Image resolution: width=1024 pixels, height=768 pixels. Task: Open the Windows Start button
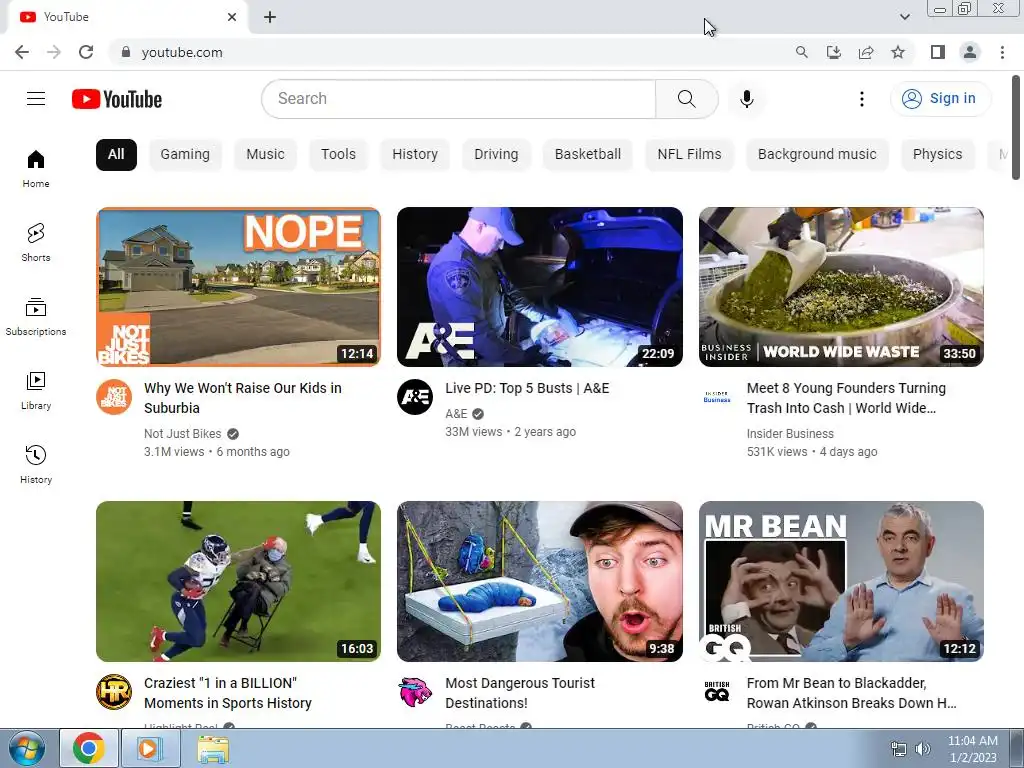coord(27,748)
